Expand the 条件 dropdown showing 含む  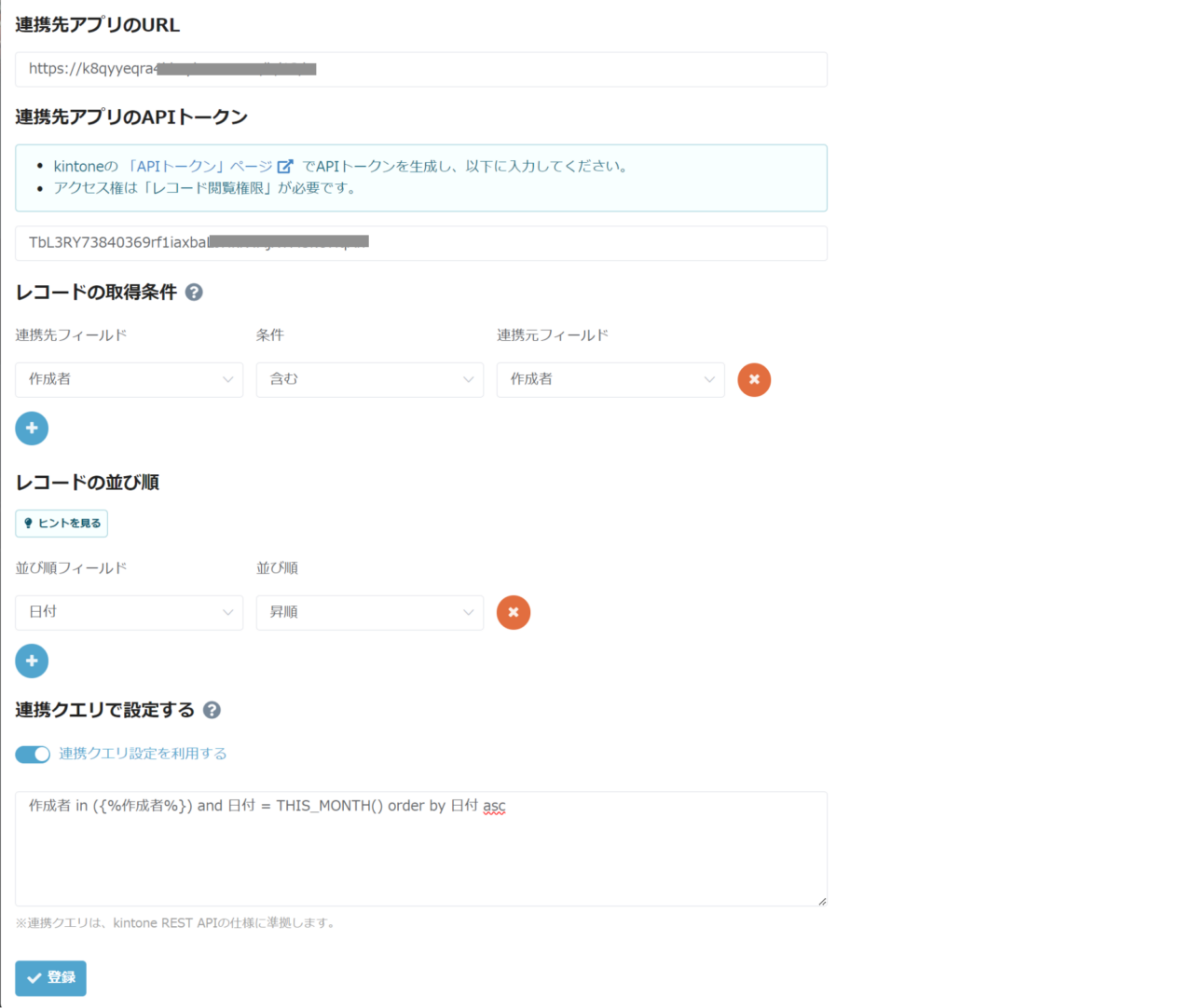369,380
